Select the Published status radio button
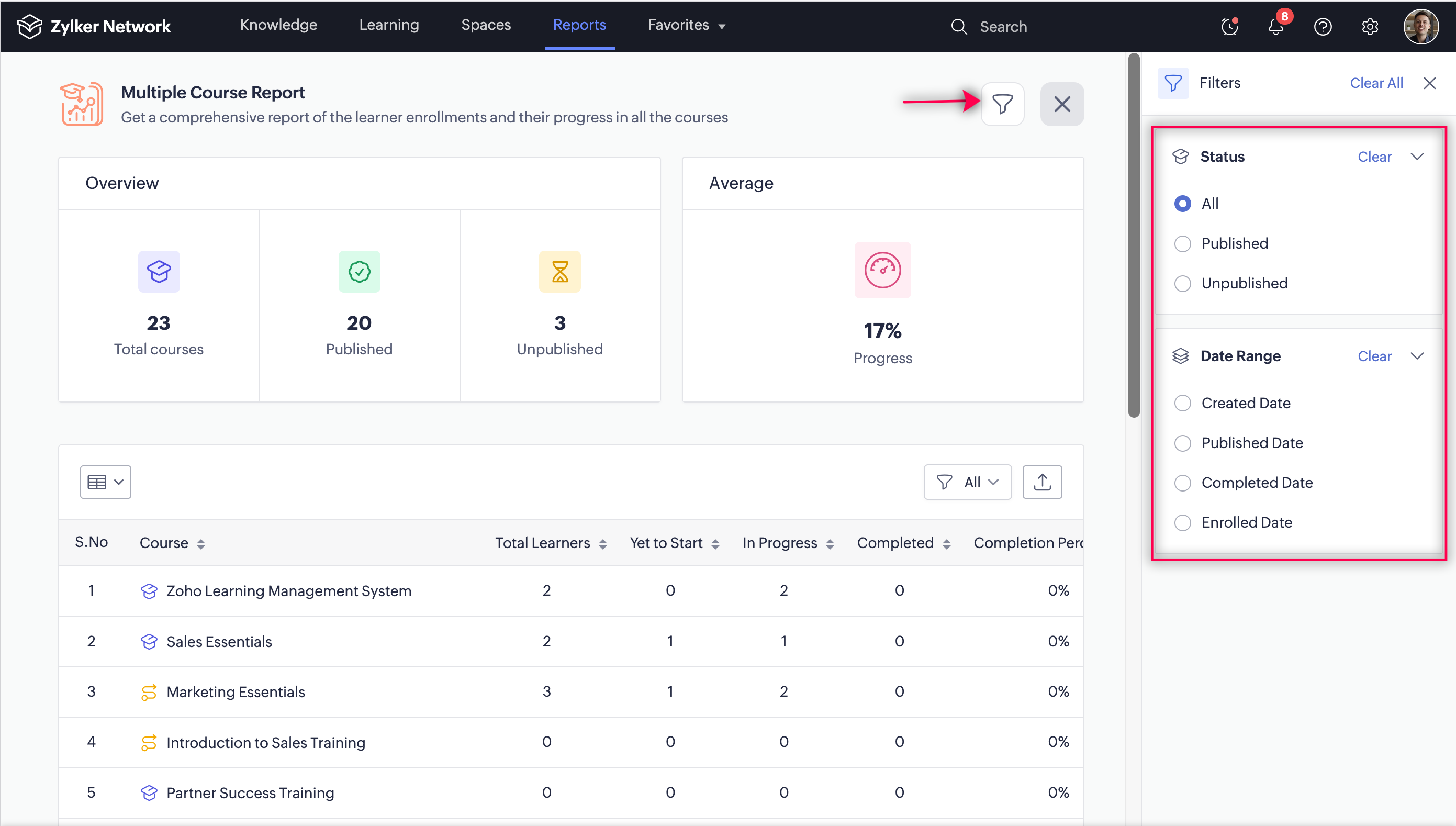Viewport: 1456px width, 826px height. pyautogui.click(x=1183, y=244)
